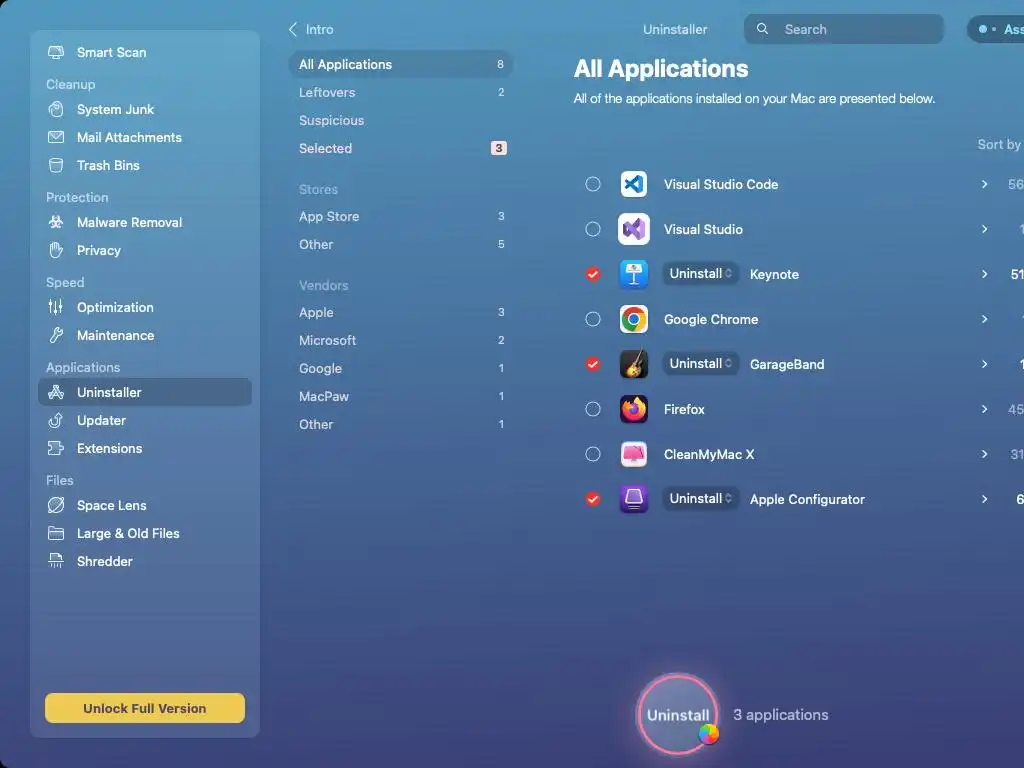1024x768 pixels.
Task: Select the Google Chrome checkbox
Action: click(x=592, y=319)
